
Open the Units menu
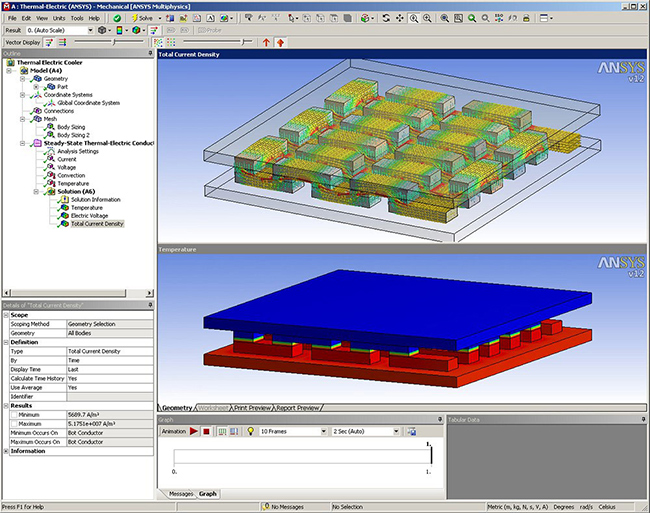tap(58, 18)
